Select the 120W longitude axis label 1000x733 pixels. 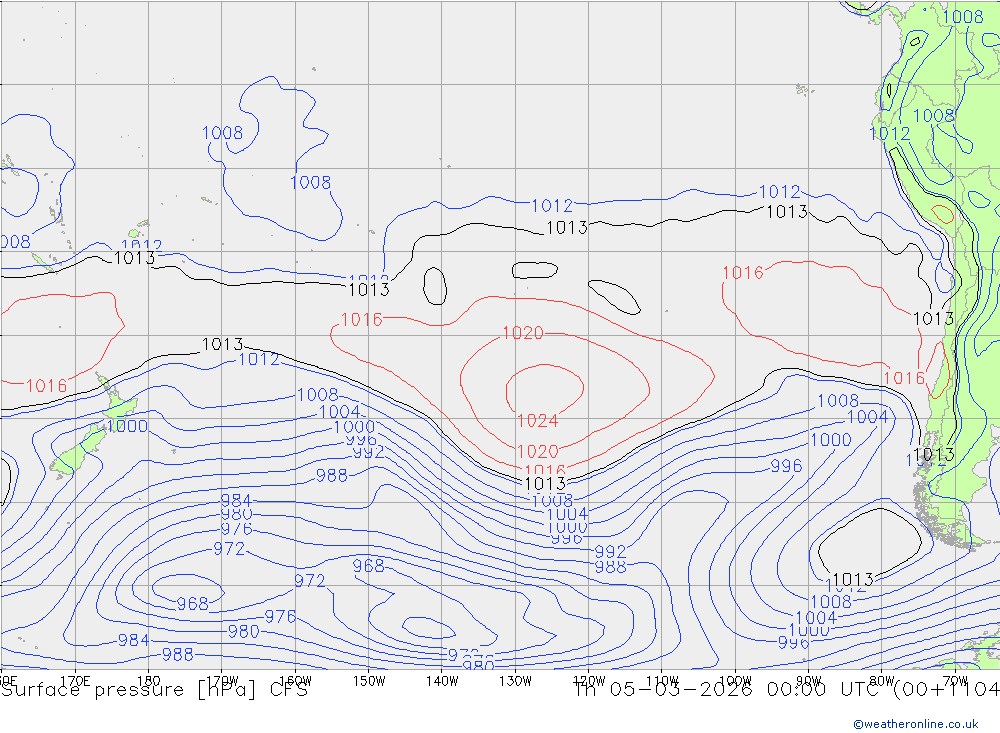[589, 681]
